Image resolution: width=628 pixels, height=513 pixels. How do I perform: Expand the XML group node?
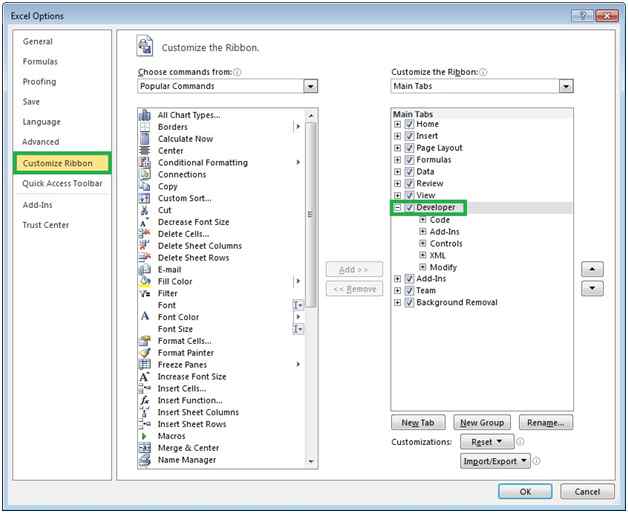pos(423,255)
